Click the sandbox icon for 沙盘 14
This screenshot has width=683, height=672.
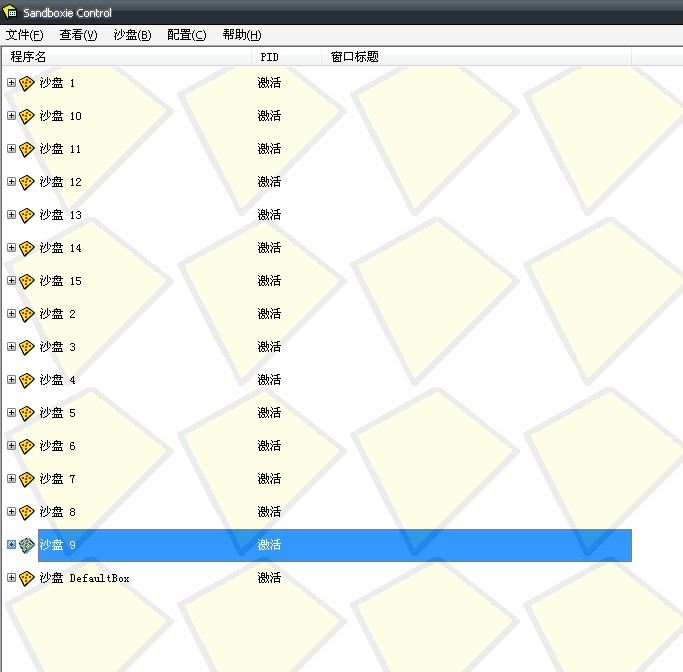point(27,248)
